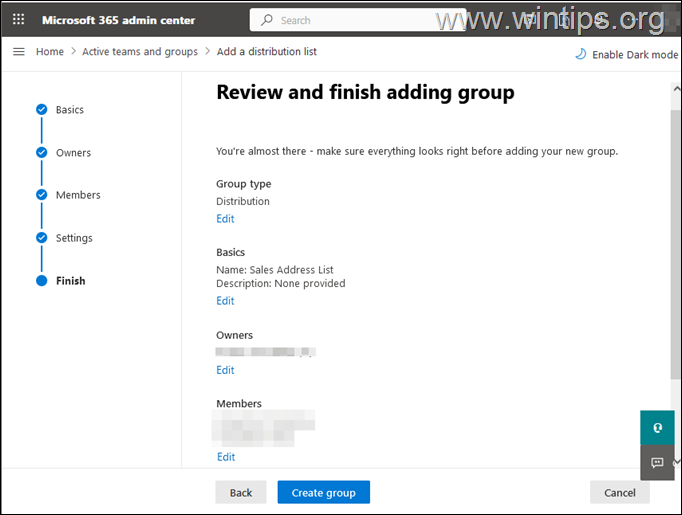This screenshot has height=515, width=682.
Task: Click the Distribution group type value
Action: coord(243,201)
